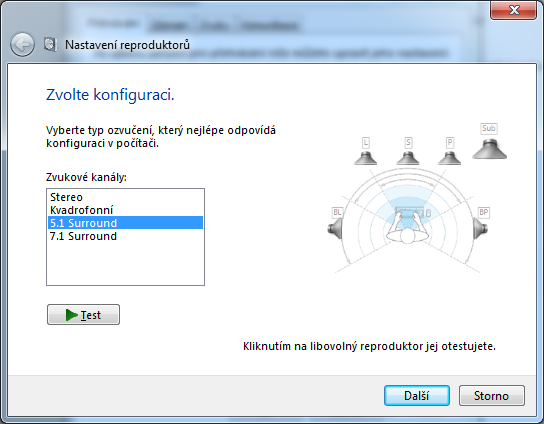Viewport: 544px width, 424px height.
Task: Click the back arrow button
Action: coord(22,45)
